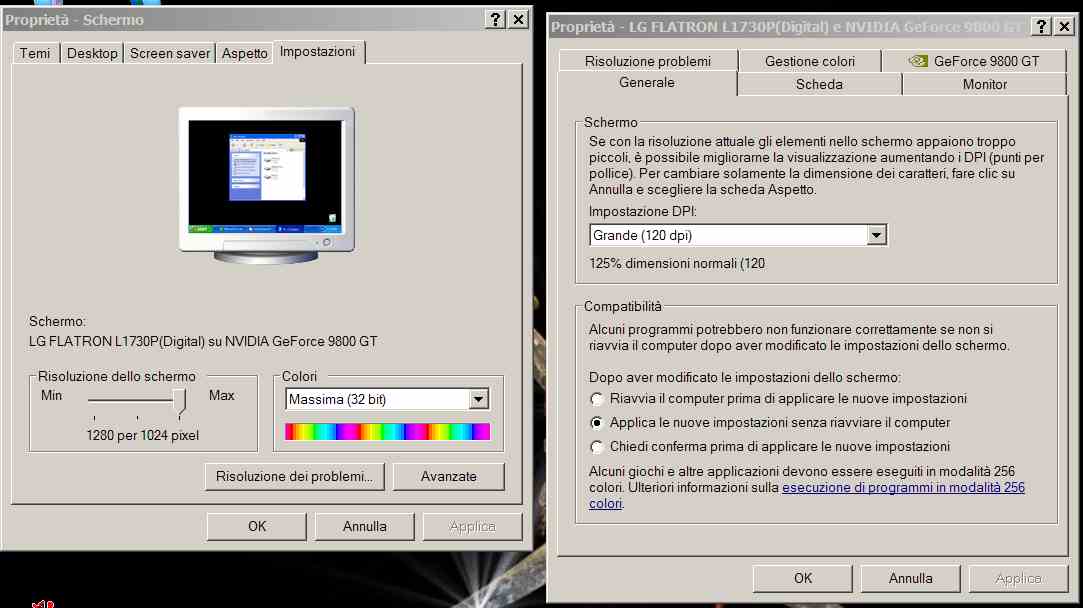Select Riavvia il computer prima di applicare
1083x608 pixels.
[x=778, y=399]
